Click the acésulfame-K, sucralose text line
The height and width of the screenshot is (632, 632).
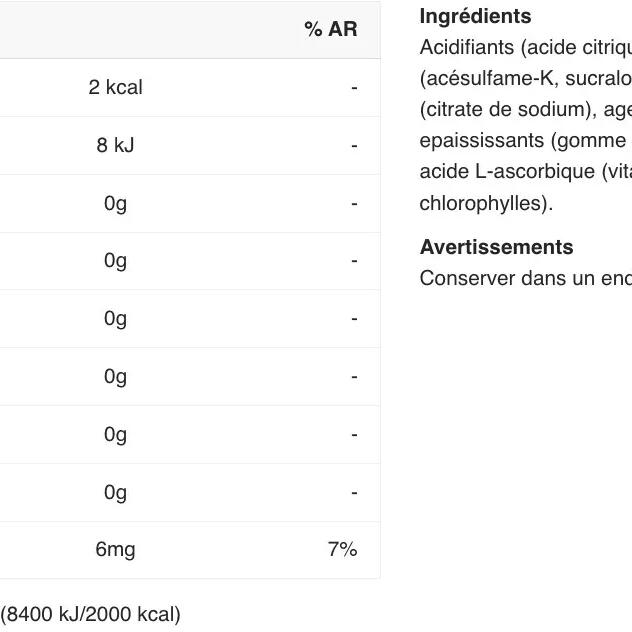525,78
